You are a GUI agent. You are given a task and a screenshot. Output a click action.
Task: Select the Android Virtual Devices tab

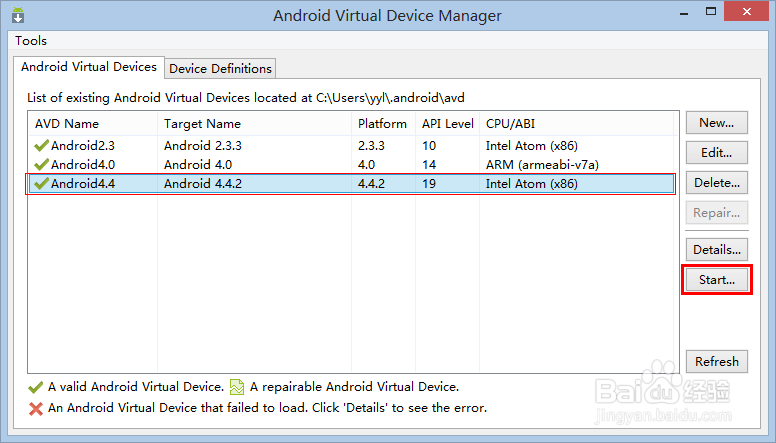pos(89,67)
